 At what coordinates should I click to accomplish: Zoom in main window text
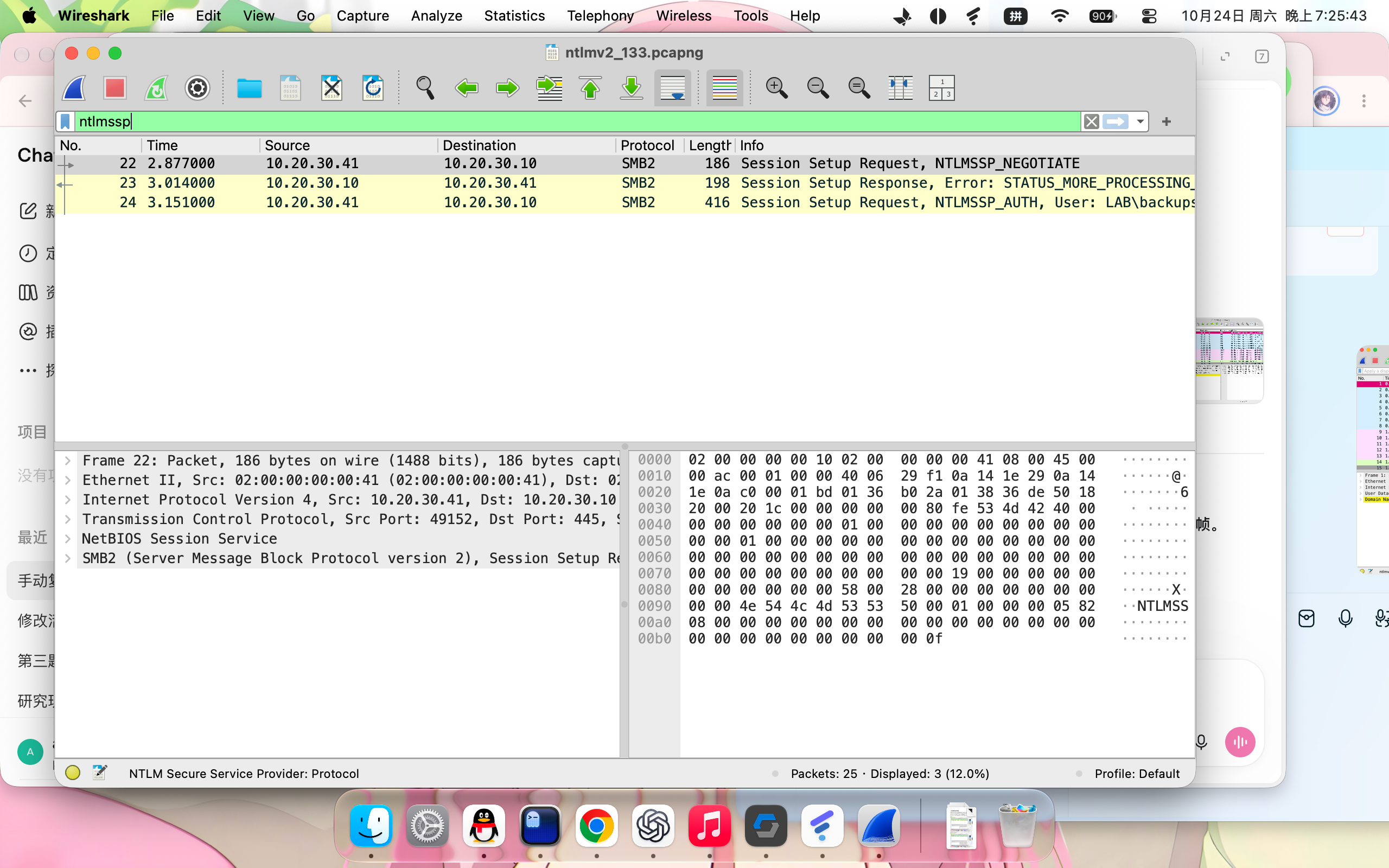click(776, 88)
